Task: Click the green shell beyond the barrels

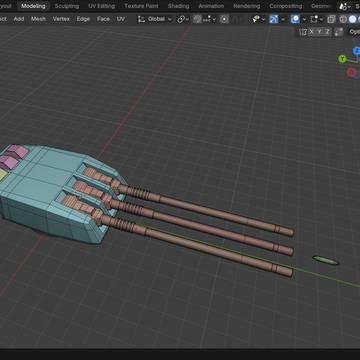Action: coord(326,260)
